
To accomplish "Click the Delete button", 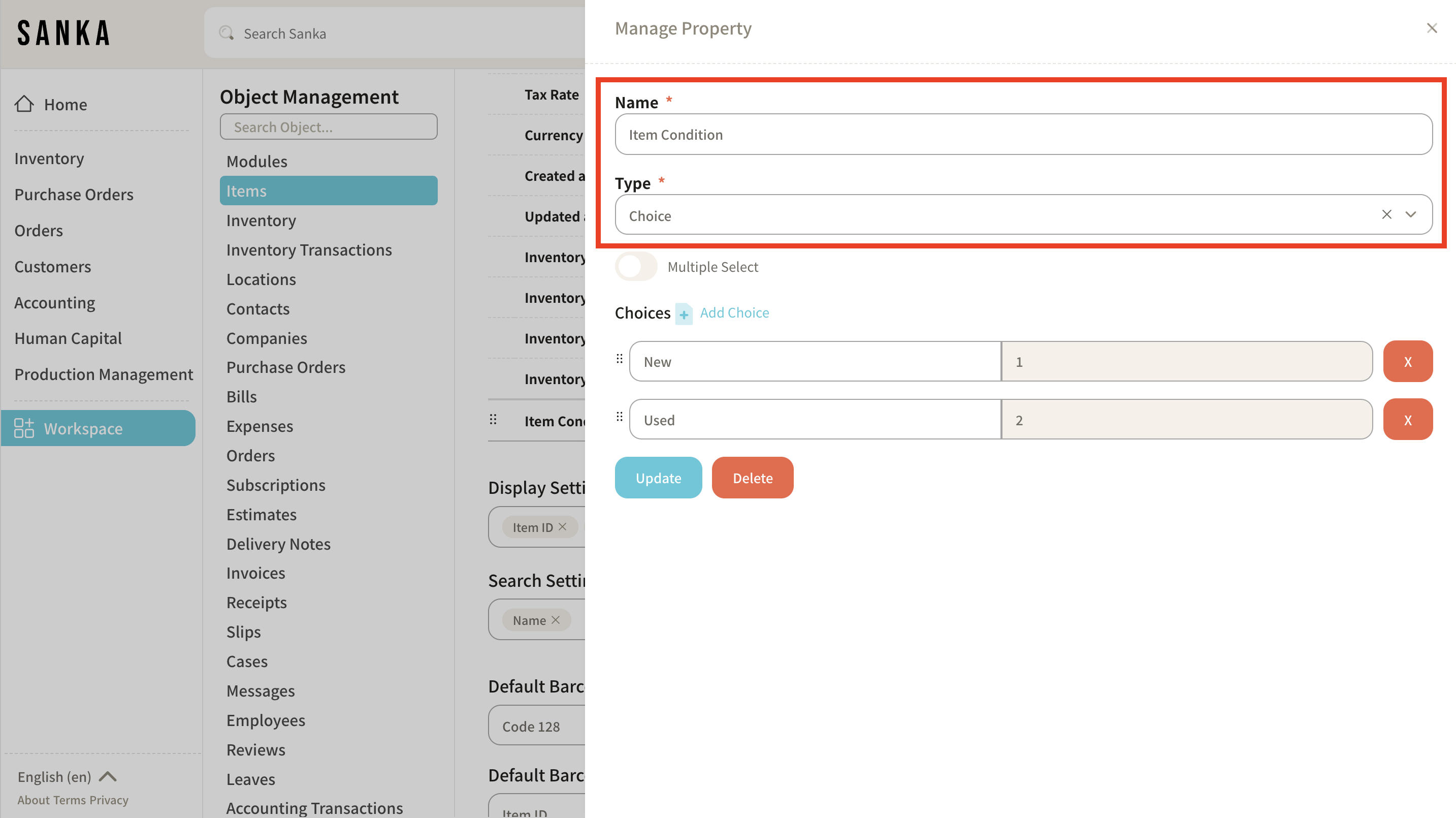I will pyautogui.click(x=752, y=478).
